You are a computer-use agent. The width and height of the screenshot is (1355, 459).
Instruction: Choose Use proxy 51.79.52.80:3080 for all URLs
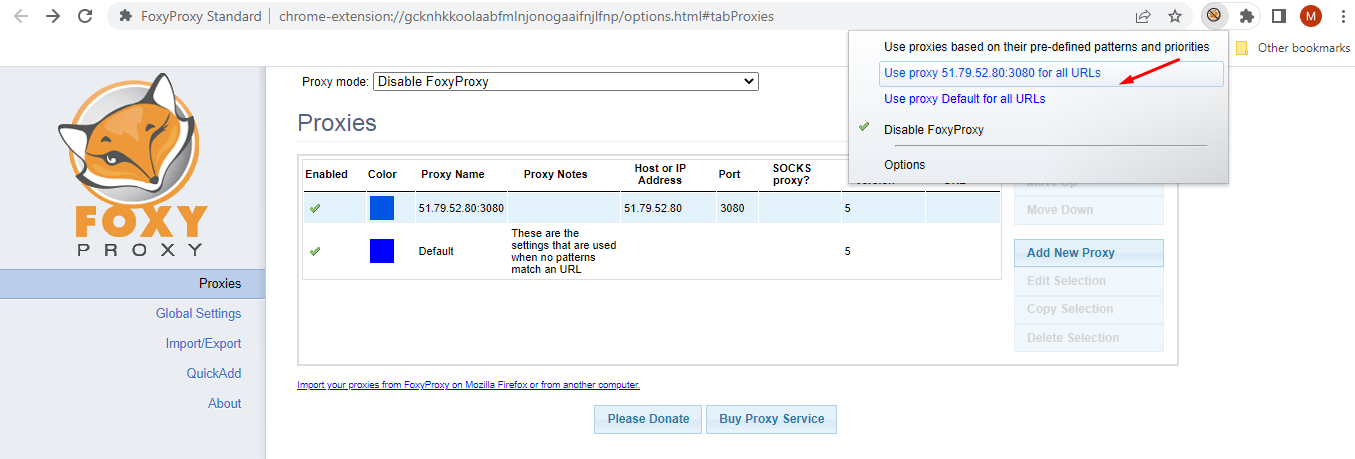[x=992, y=73]
